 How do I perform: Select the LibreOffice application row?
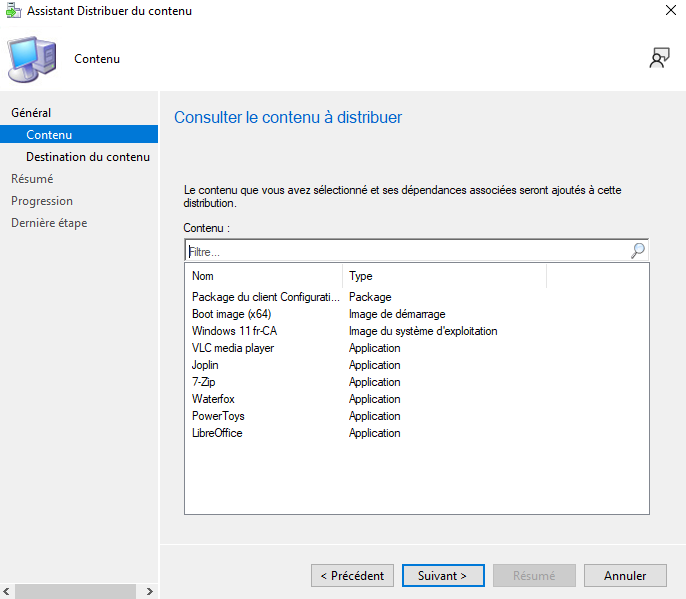click(217, 433)
